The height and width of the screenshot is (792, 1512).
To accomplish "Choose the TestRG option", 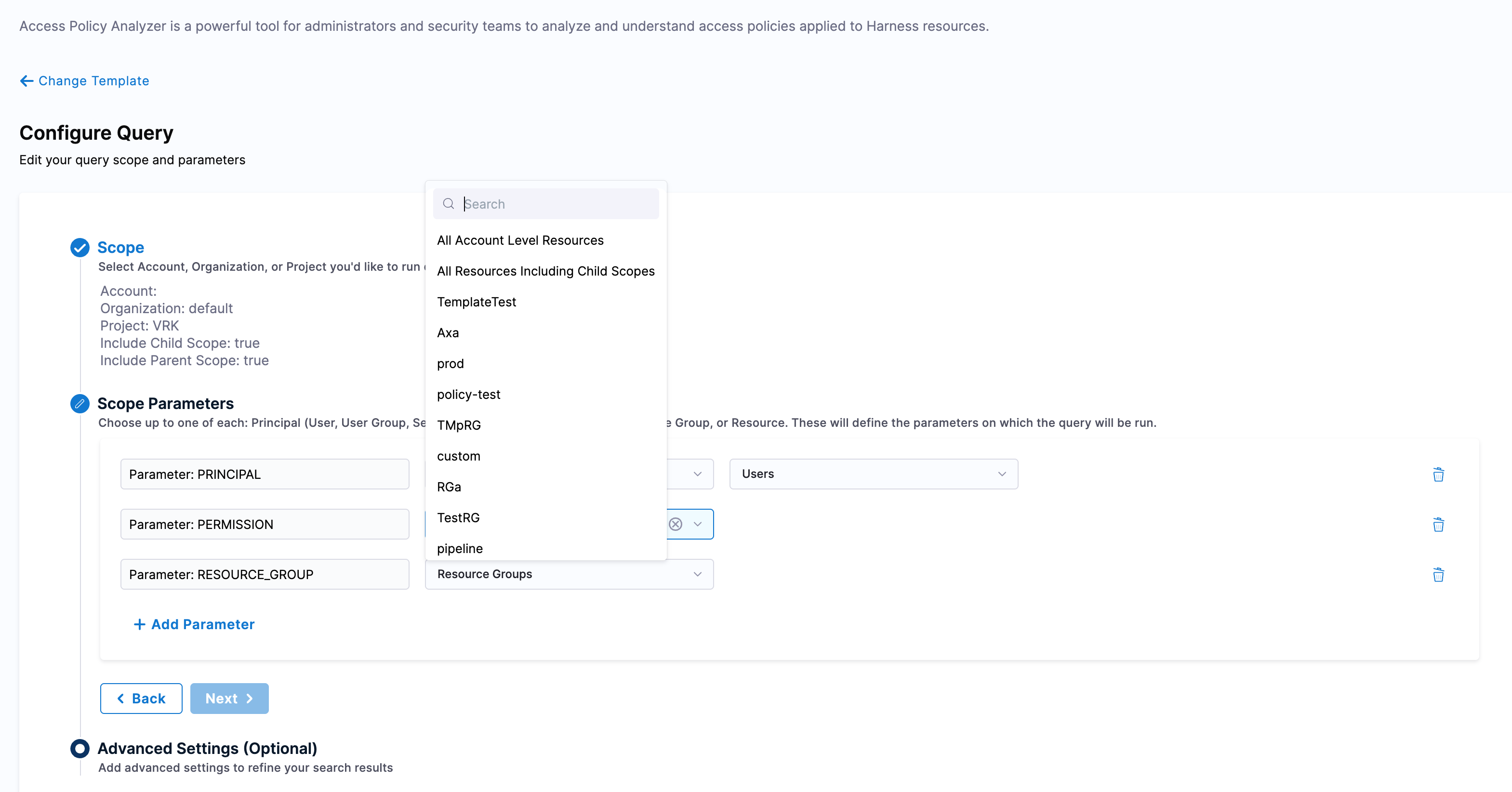I will tap(458, 517).
